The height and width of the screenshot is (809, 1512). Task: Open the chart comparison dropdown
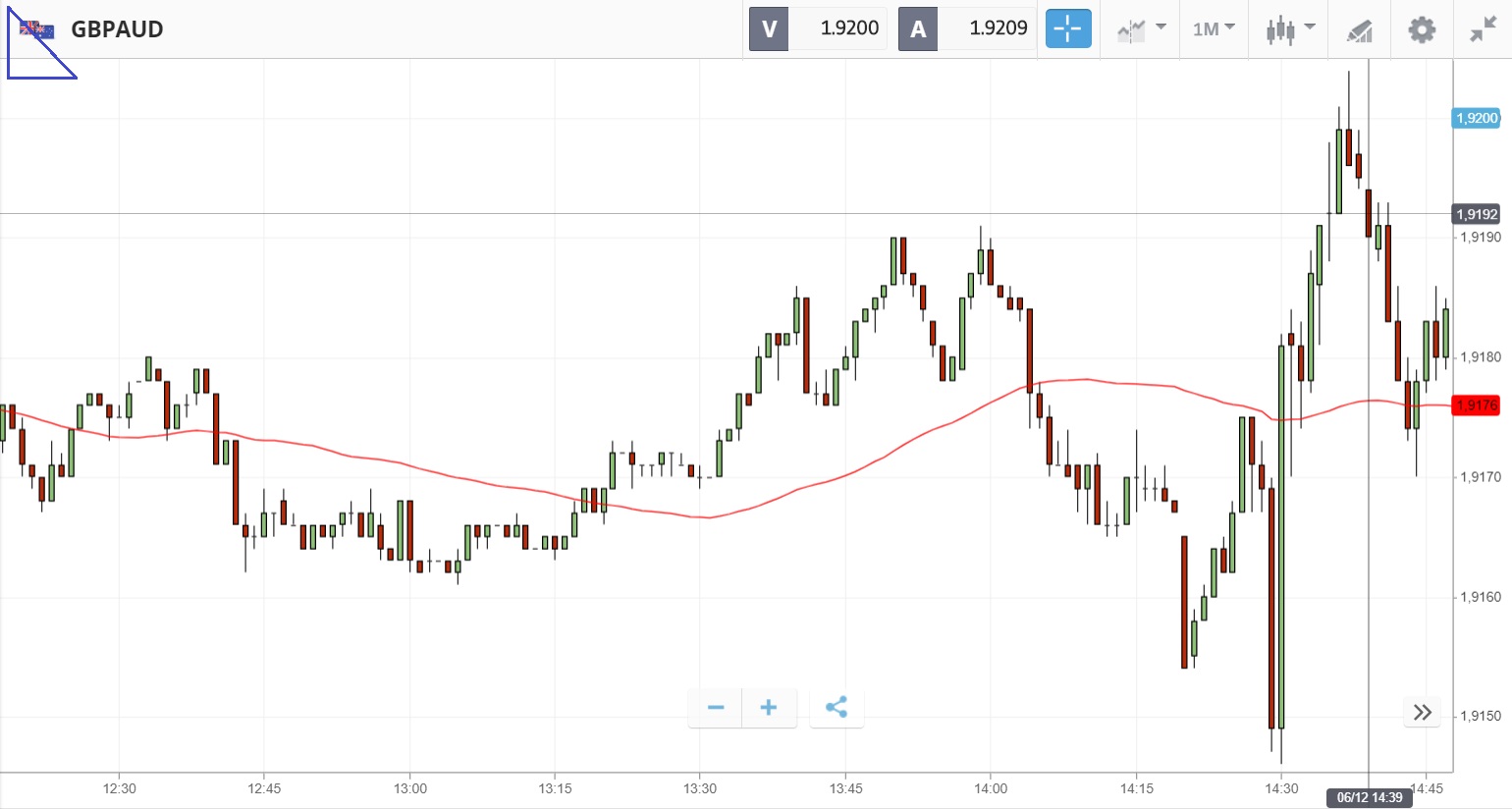click(1141, 29)
